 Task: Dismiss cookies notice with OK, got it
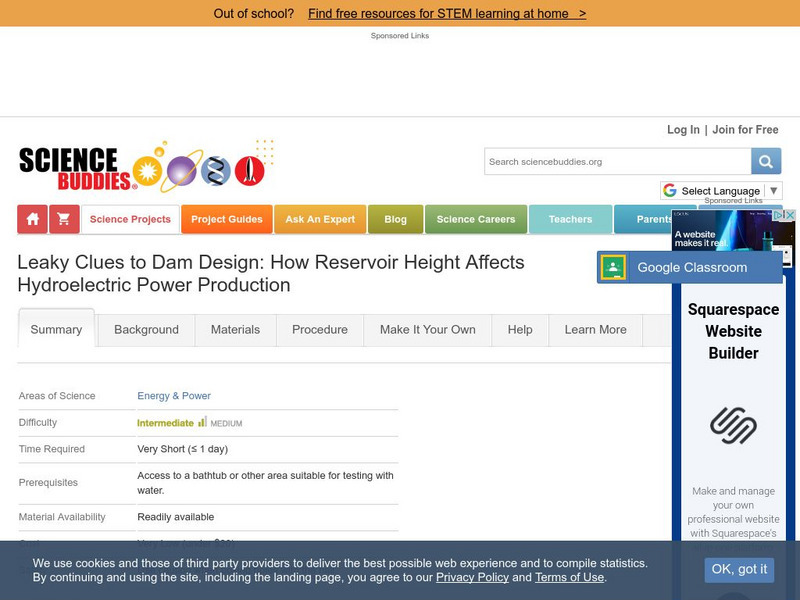click(739, 570)
